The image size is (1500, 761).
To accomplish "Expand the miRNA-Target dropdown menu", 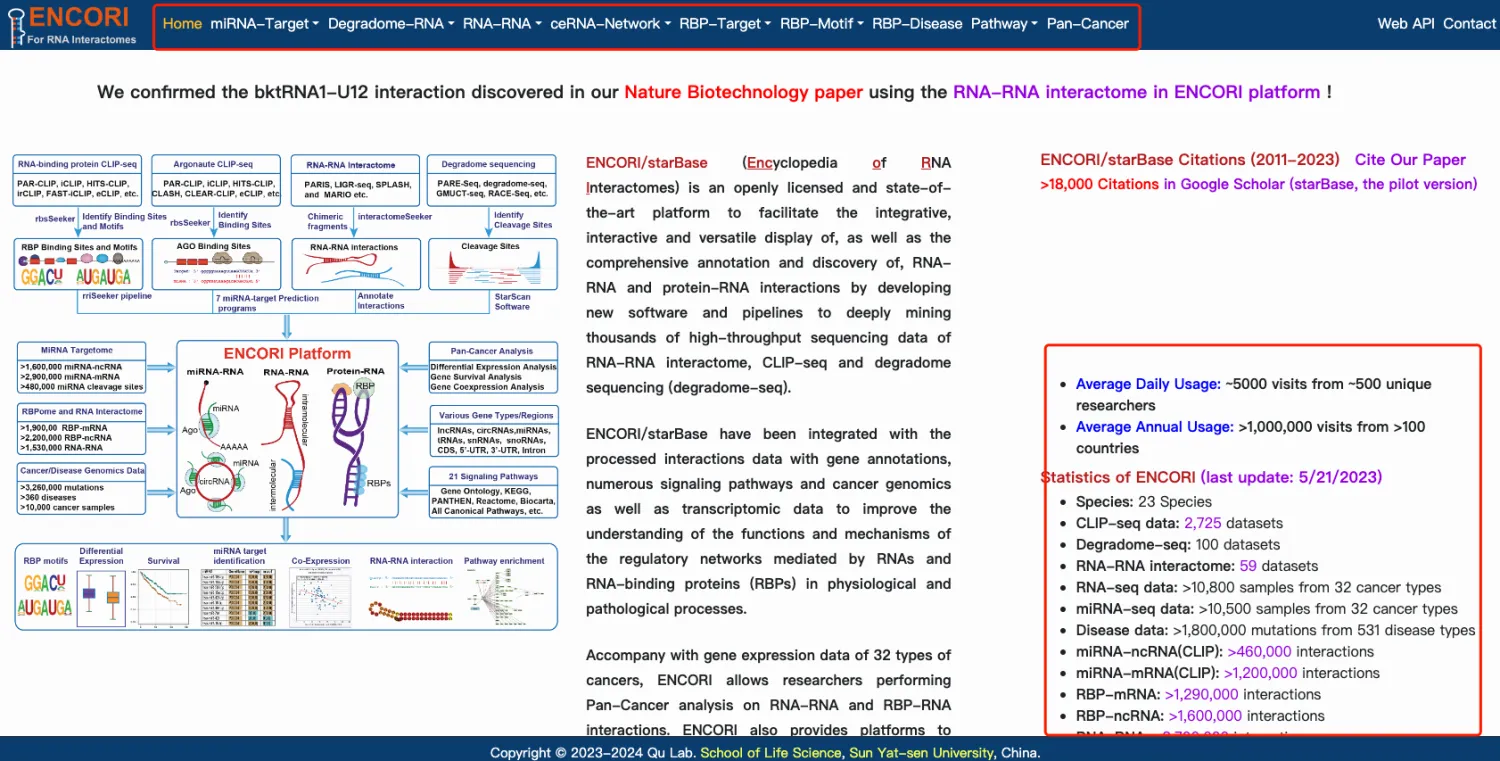I will [265, 24].
